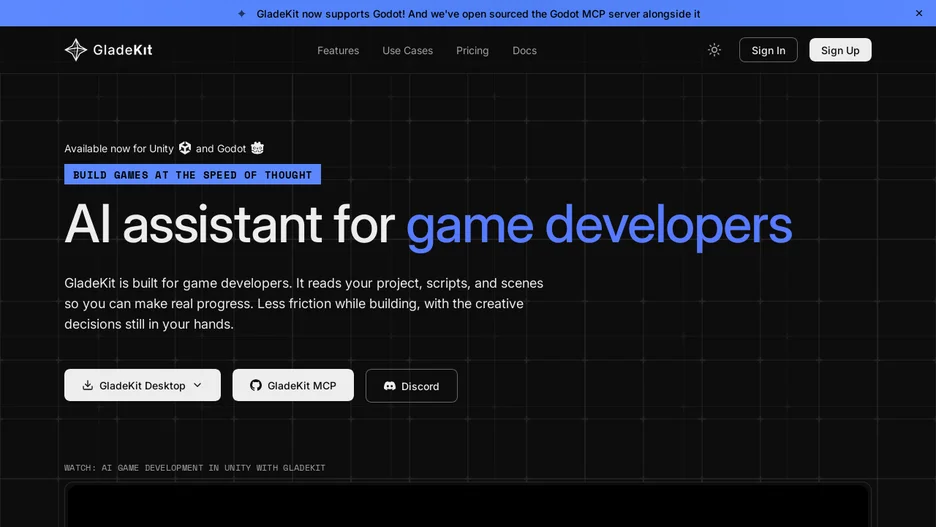This screenshot has width=936, height=527.
Task: Dismiss the announcement banner with X
Action: tap(919, 13)
